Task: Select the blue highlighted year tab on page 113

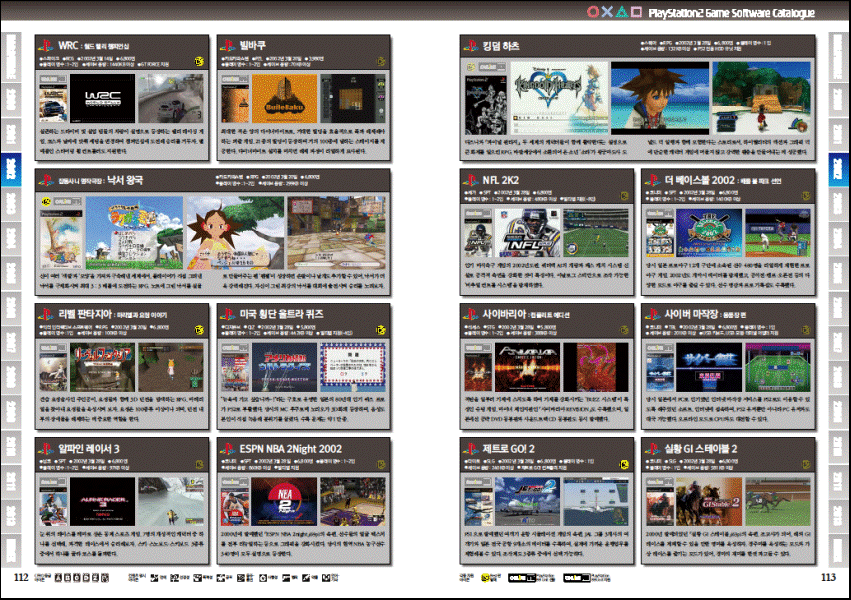Action: click(839, 170)
